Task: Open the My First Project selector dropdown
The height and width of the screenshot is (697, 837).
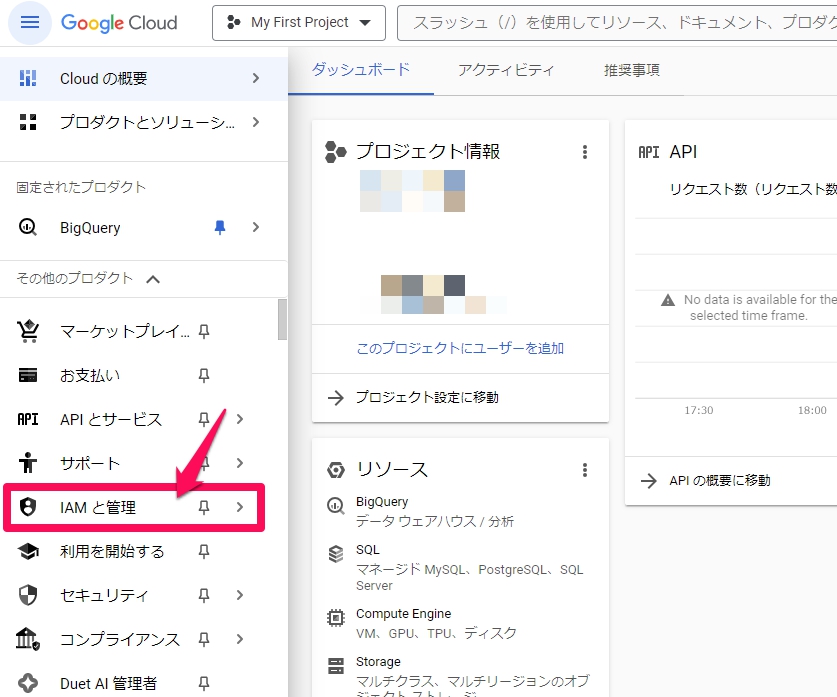Action: pyautogui.click(x=299, y=23)
